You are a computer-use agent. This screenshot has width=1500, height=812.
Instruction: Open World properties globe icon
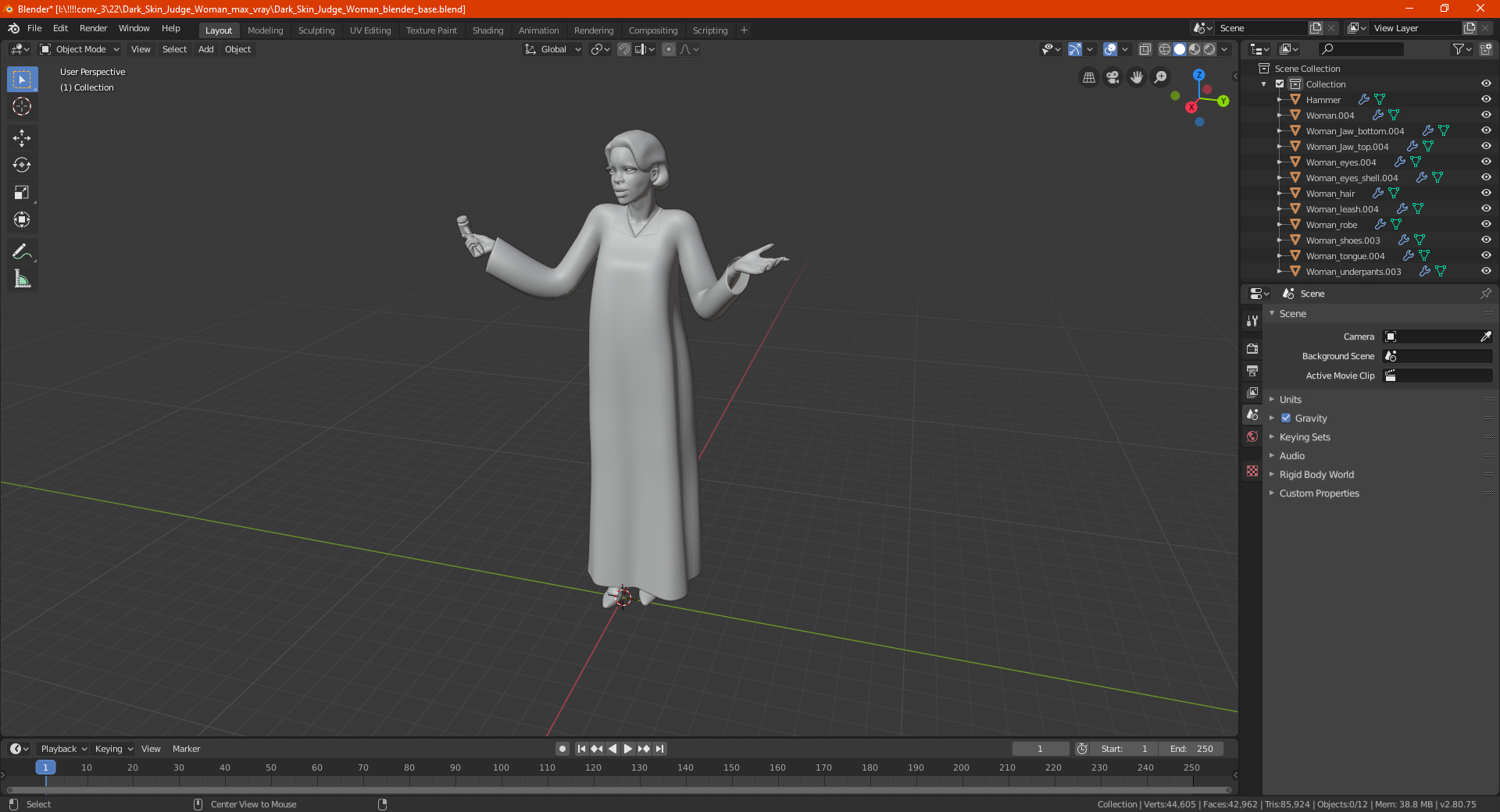click(1252, 436)
